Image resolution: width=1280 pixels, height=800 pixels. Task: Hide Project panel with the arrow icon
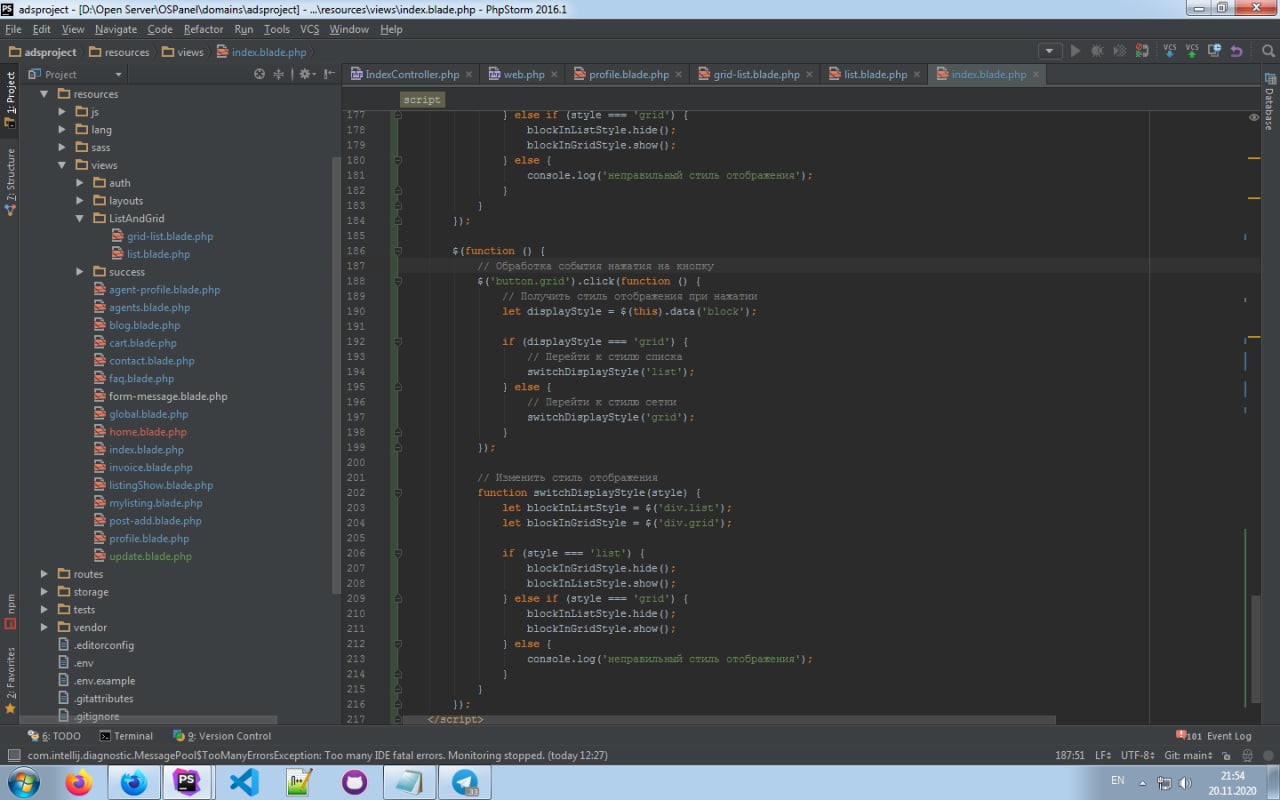(328, 74)
